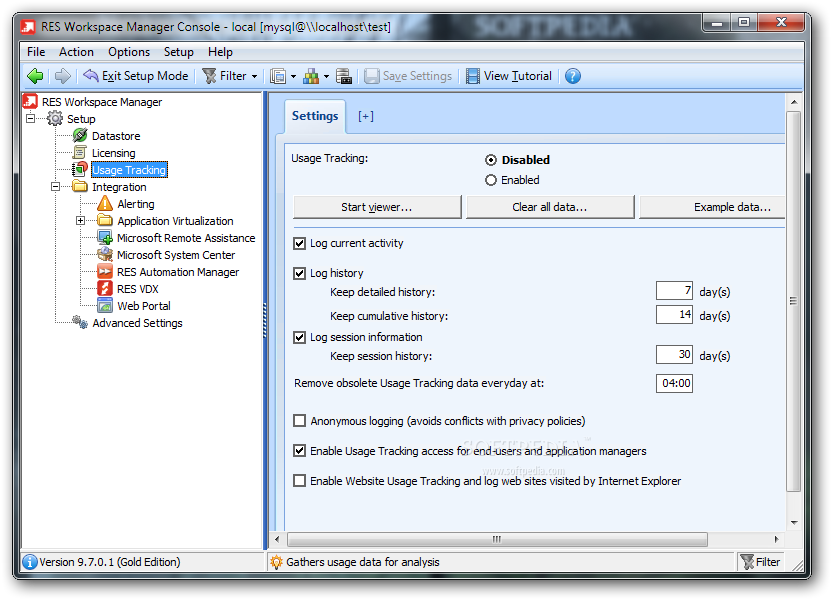The width and height of the screenshot is (832, 600).
Task: Open the colored blocks icon dropdown arrow
Action: coord(326,77)
